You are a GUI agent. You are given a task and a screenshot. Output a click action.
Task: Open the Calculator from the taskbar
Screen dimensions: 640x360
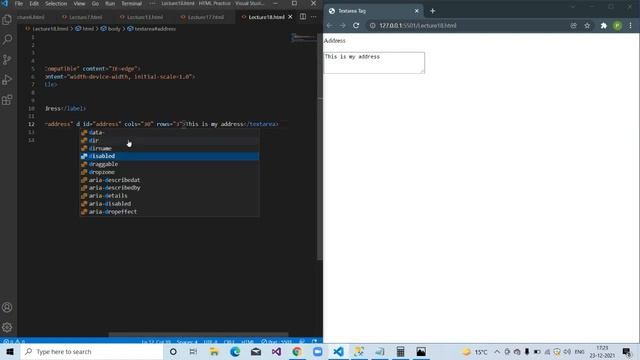tap(400, 351)
